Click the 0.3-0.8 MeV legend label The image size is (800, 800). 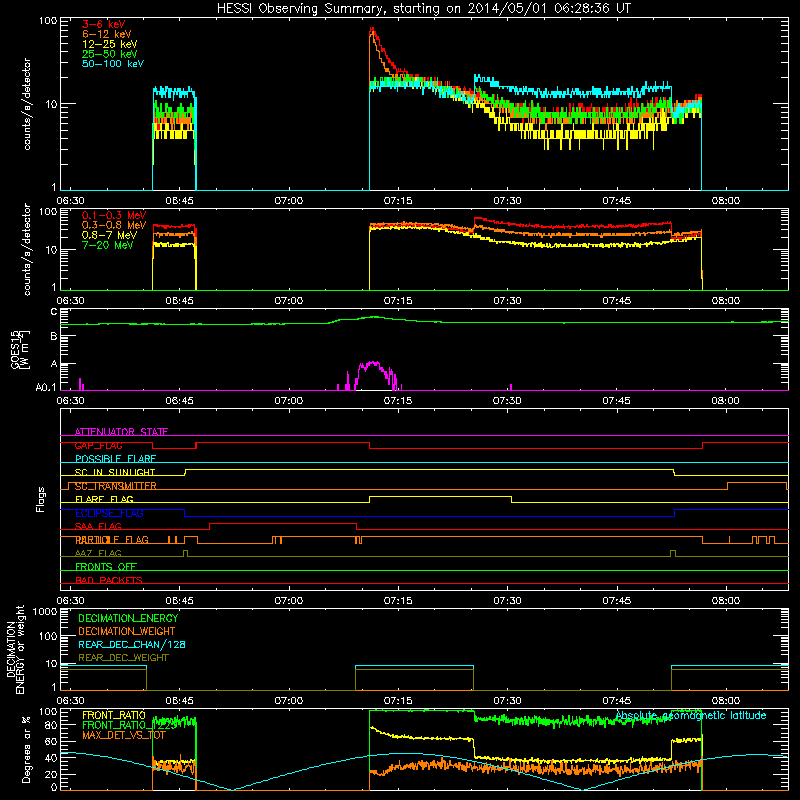pos(114,225)
